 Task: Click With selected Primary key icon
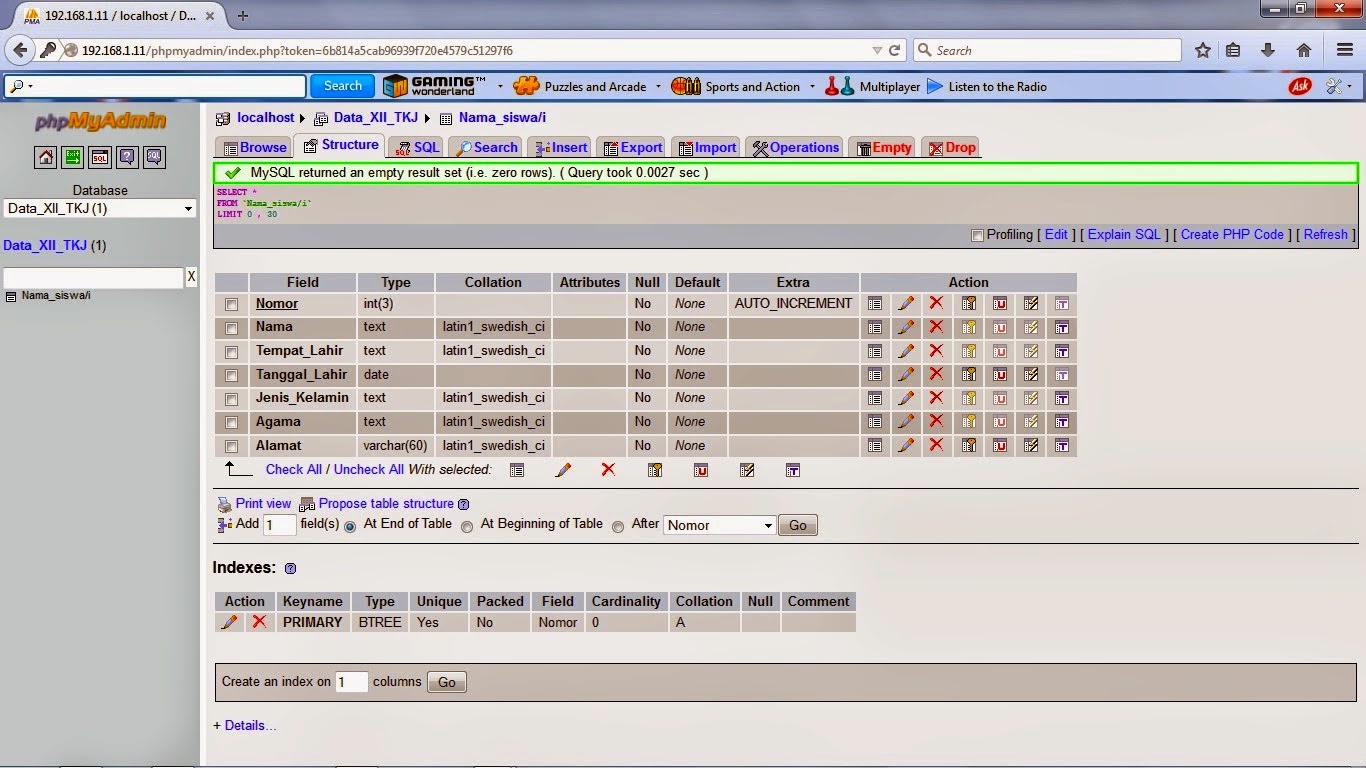coord(655,470)
